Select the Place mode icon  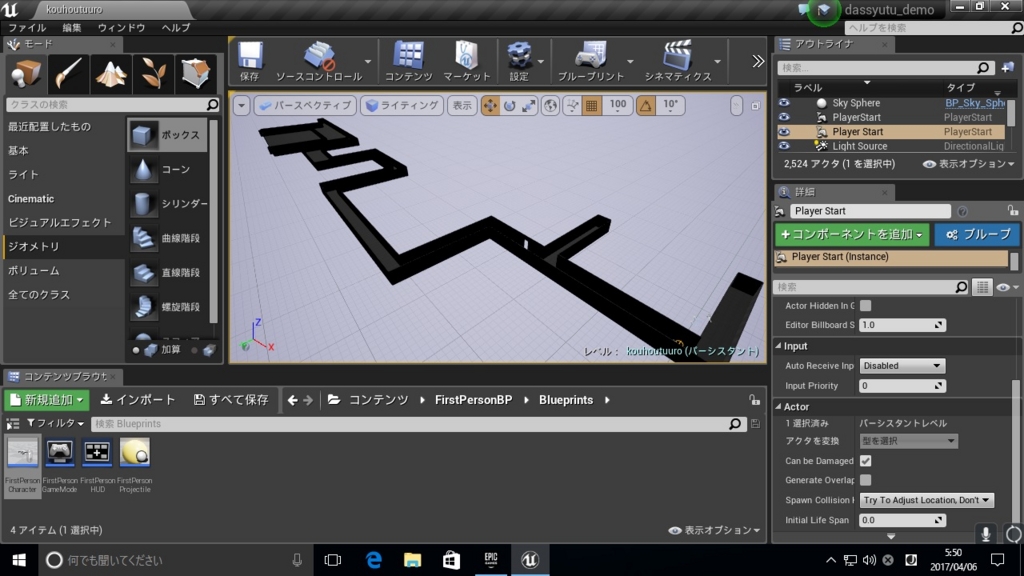tap(26, 74)
